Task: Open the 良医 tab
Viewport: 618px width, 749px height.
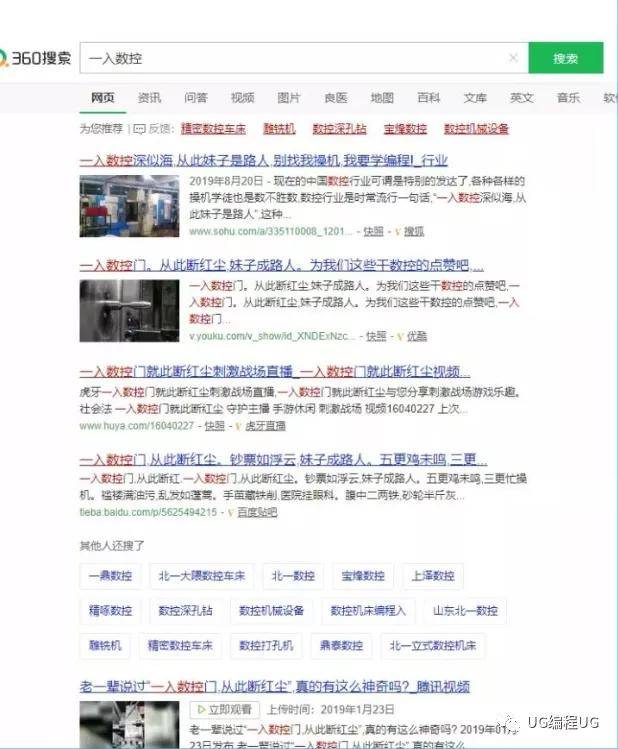Action: [335, 98]
